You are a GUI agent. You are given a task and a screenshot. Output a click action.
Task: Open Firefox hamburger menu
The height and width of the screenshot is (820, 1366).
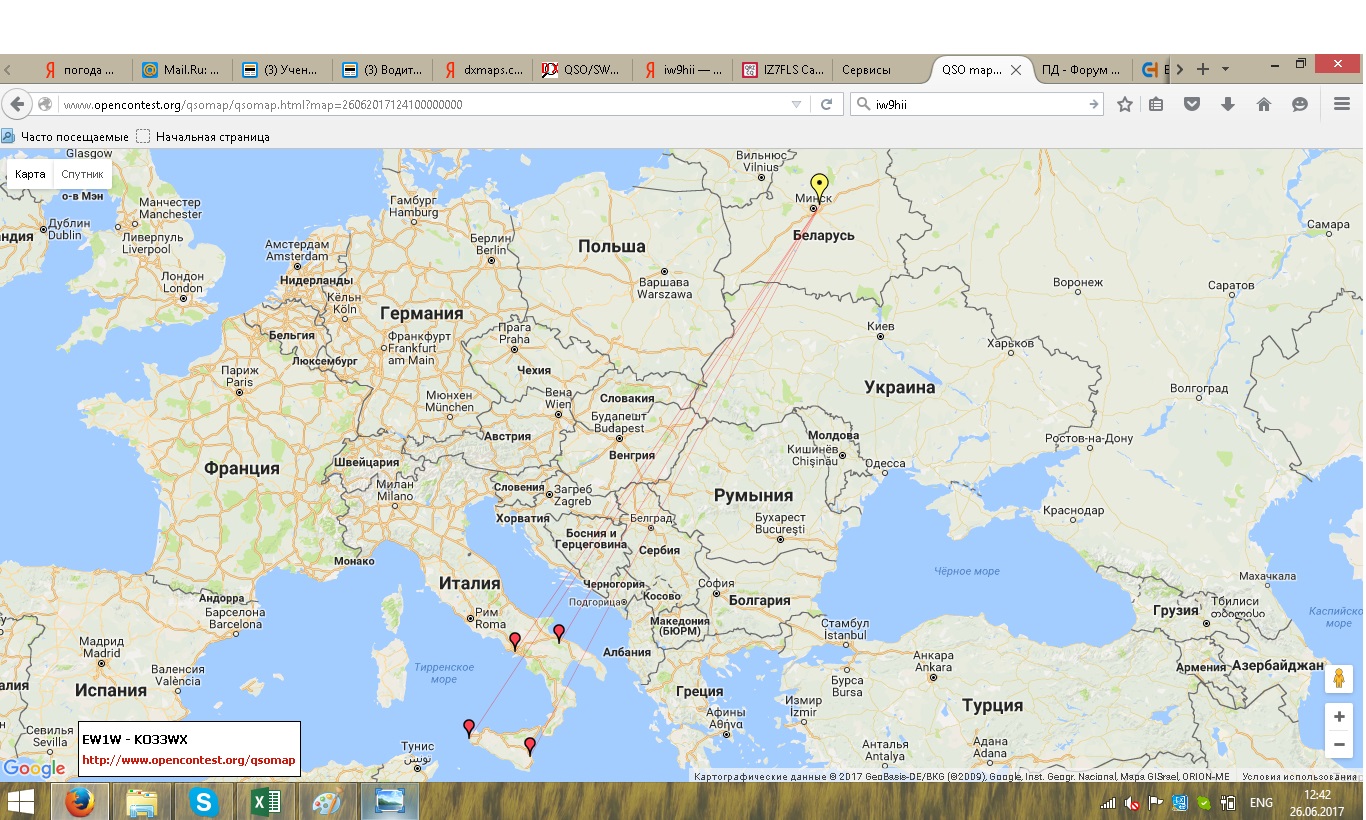click(x=1342, y=104)
